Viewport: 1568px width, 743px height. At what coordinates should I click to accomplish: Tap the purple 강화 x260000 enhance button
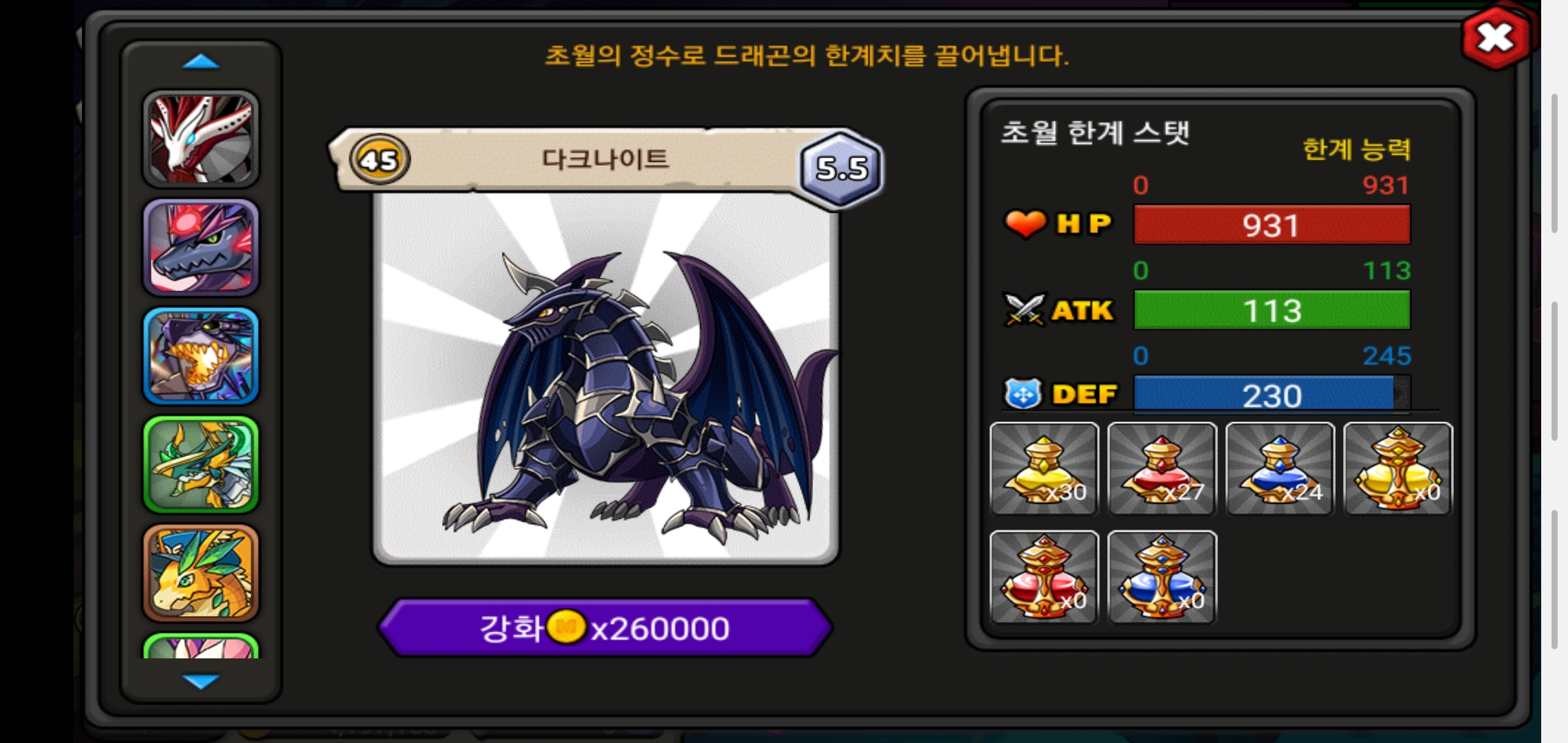(x=605, y=627)
